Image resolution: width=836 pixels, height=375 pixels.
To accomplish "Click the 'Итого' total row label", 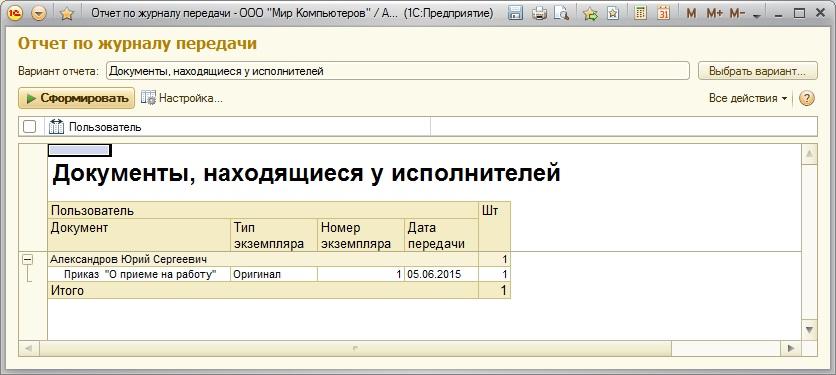I will [x=67, y=291].
